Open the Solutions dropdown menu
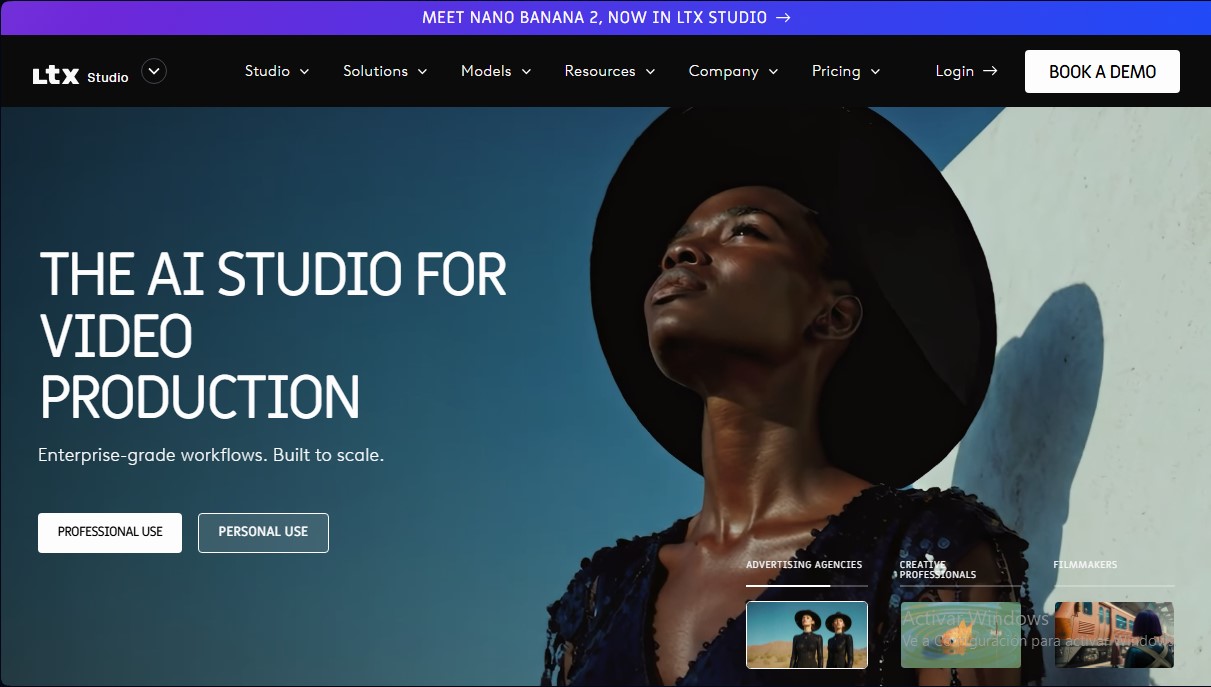Image resolution: width=1211 pixels, height=687 pixels. (385, 71)
